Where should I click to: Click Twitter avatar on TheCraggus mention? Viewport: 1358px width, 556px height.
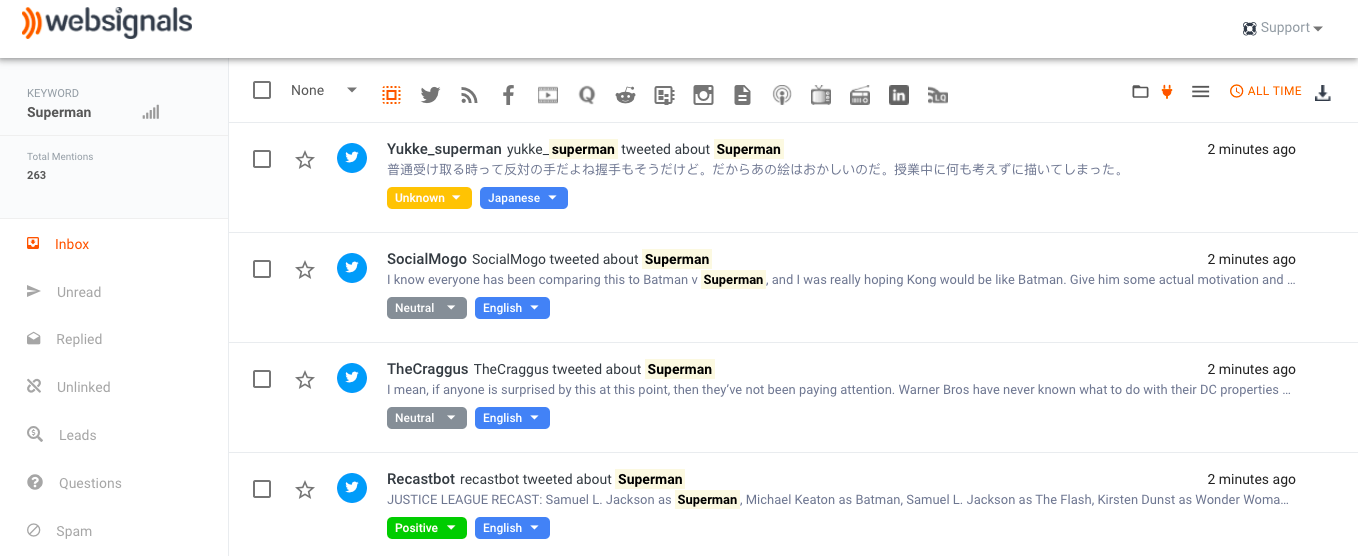click(352, 378)
